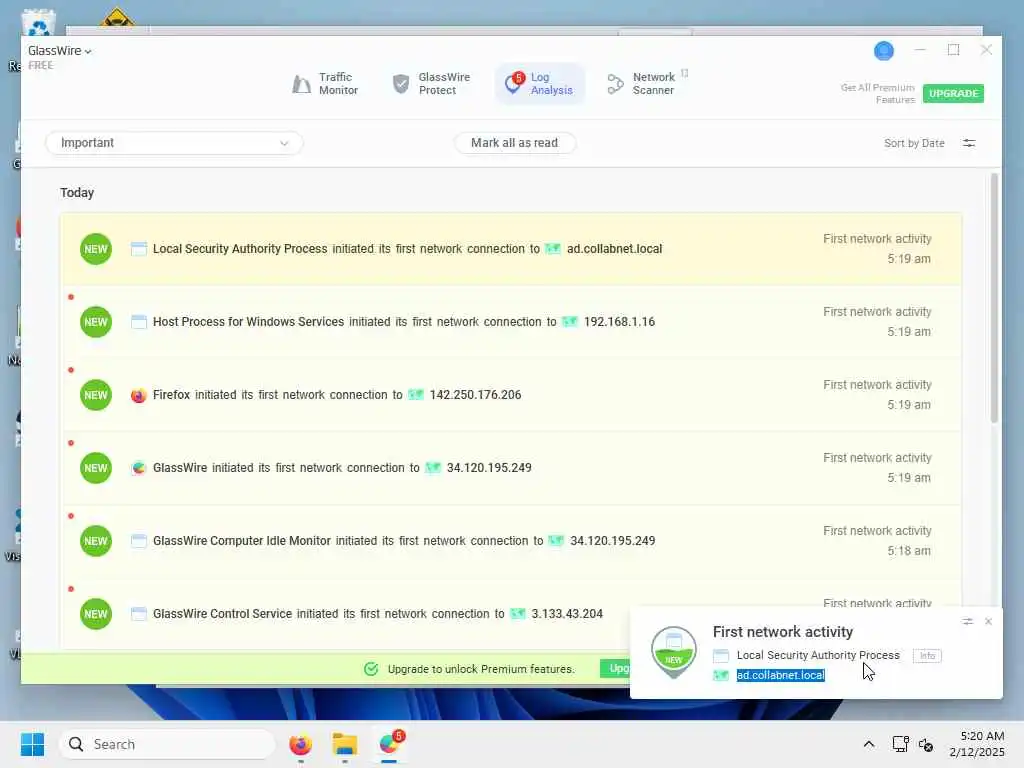Click host flag icon before 142.250.176.206

point(416,395)
